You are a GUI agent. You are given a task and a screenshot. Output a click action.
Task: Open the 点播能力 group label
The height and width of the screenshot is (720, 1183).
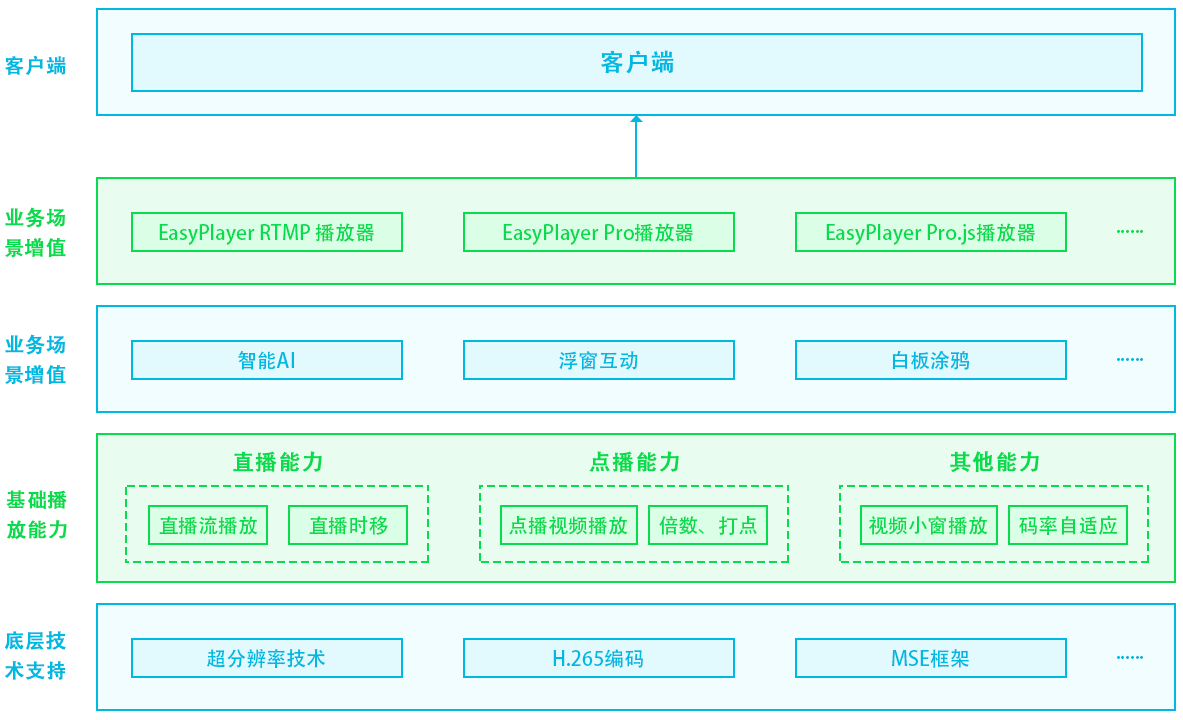(634, 462)
